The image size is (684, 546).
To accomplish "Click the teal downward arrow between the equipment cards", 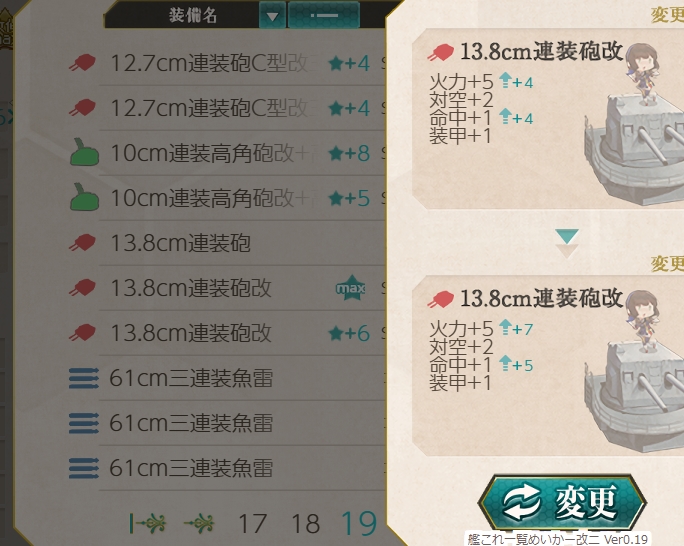I will pyautogui.click(x=567, y=236).
